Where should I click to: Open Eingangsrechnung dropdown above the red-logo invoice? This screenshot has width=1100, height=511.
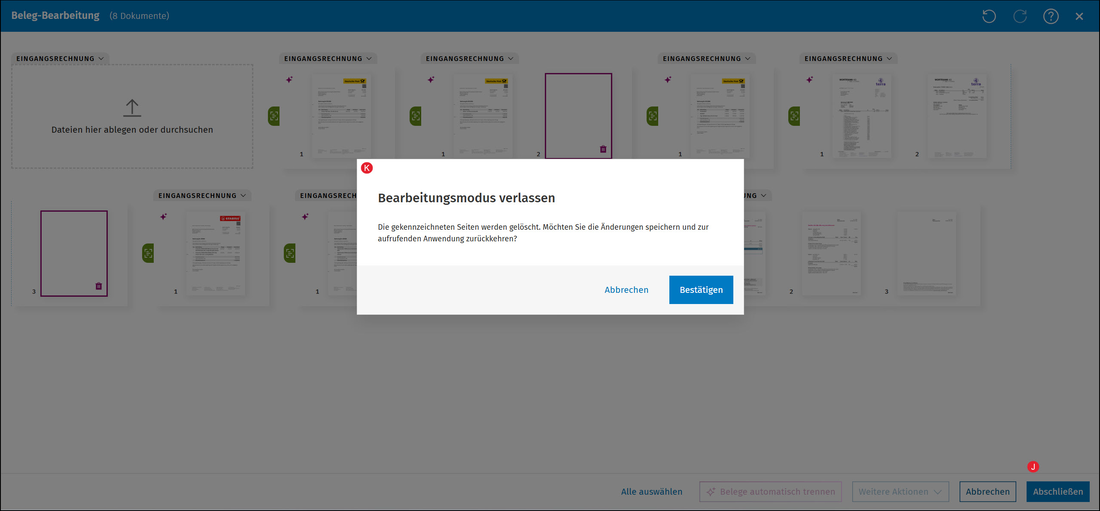(x=203, y=195)
